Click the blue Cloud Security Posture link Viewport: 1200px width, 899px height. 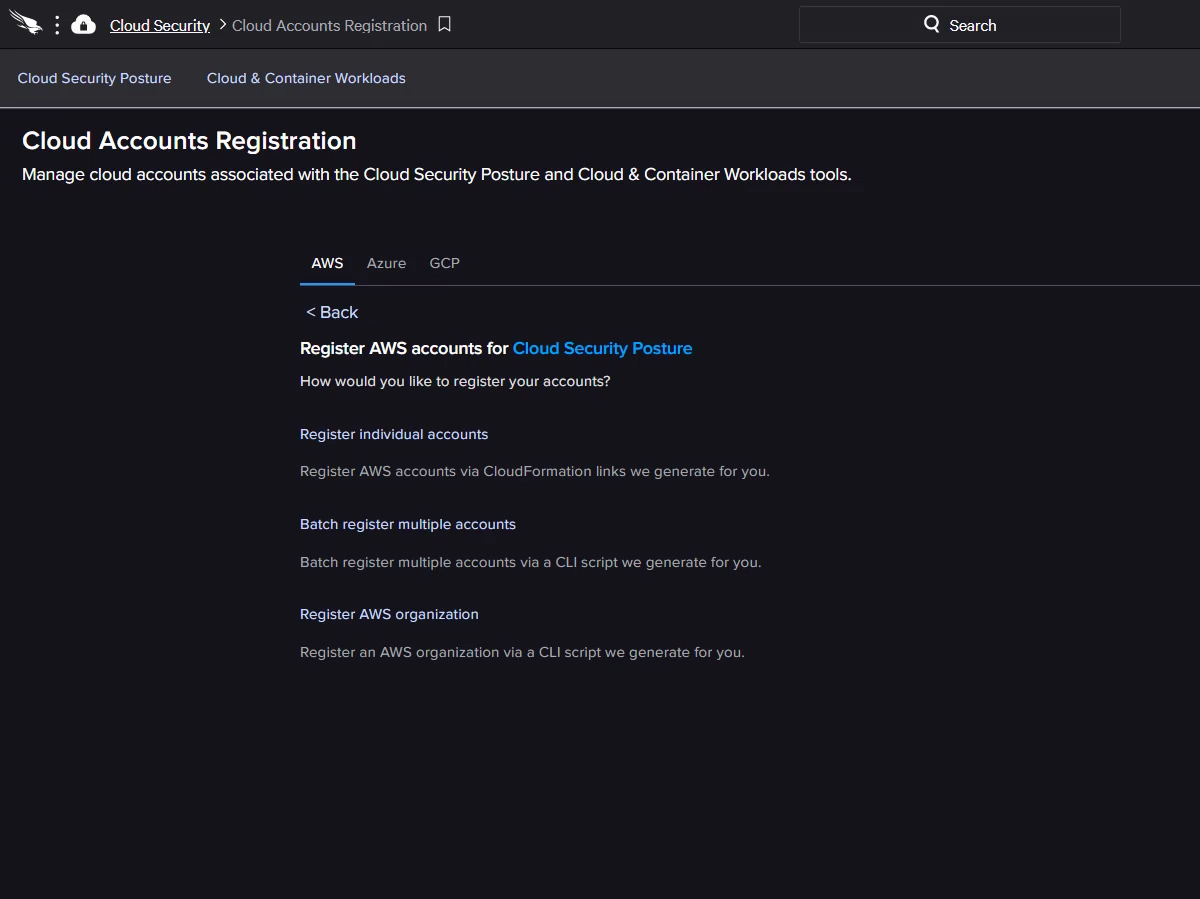coord(603,349)
